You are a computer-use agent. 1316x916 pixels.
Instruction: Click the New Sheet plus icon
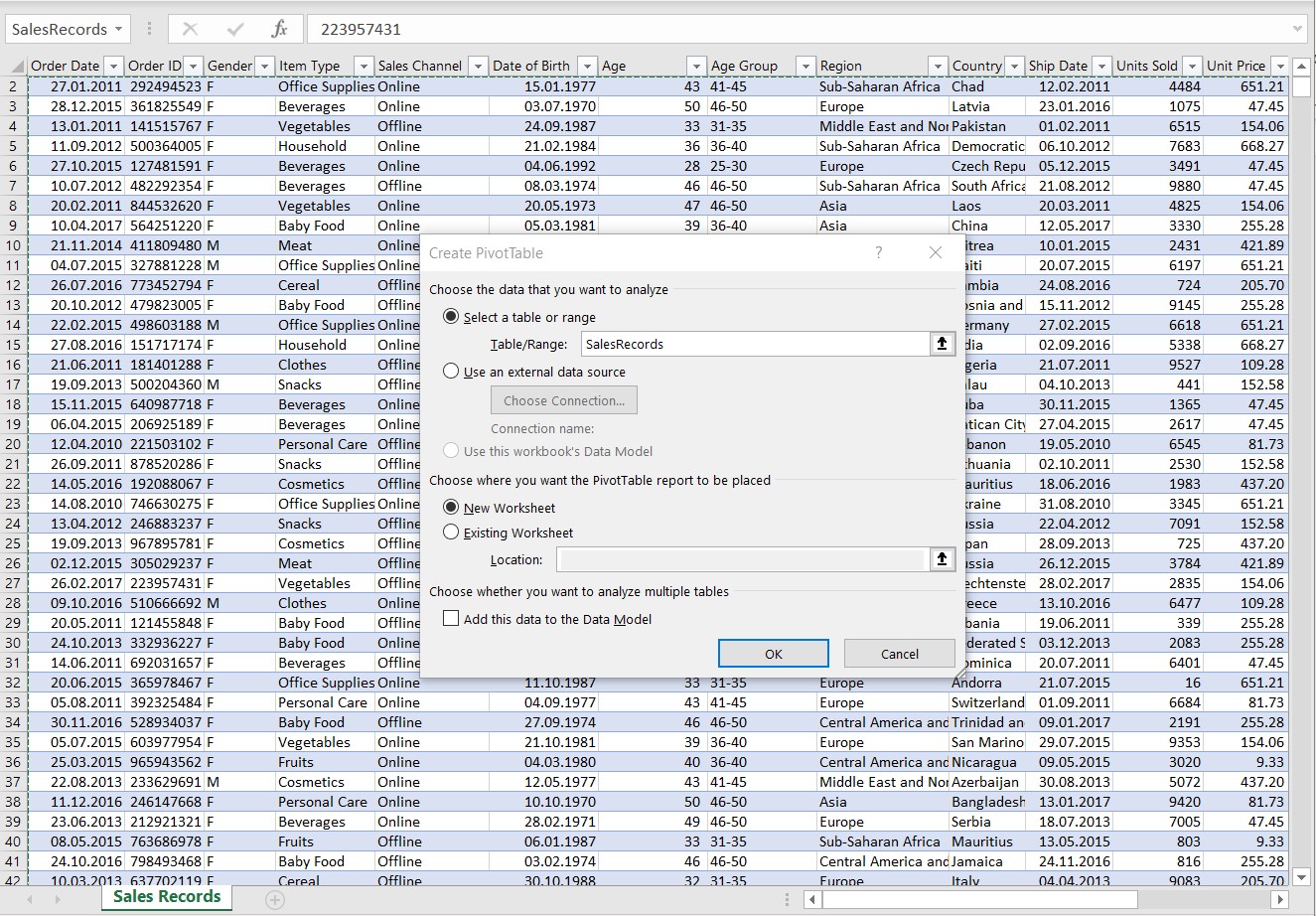pyautogui.click(x=273, y=897)
